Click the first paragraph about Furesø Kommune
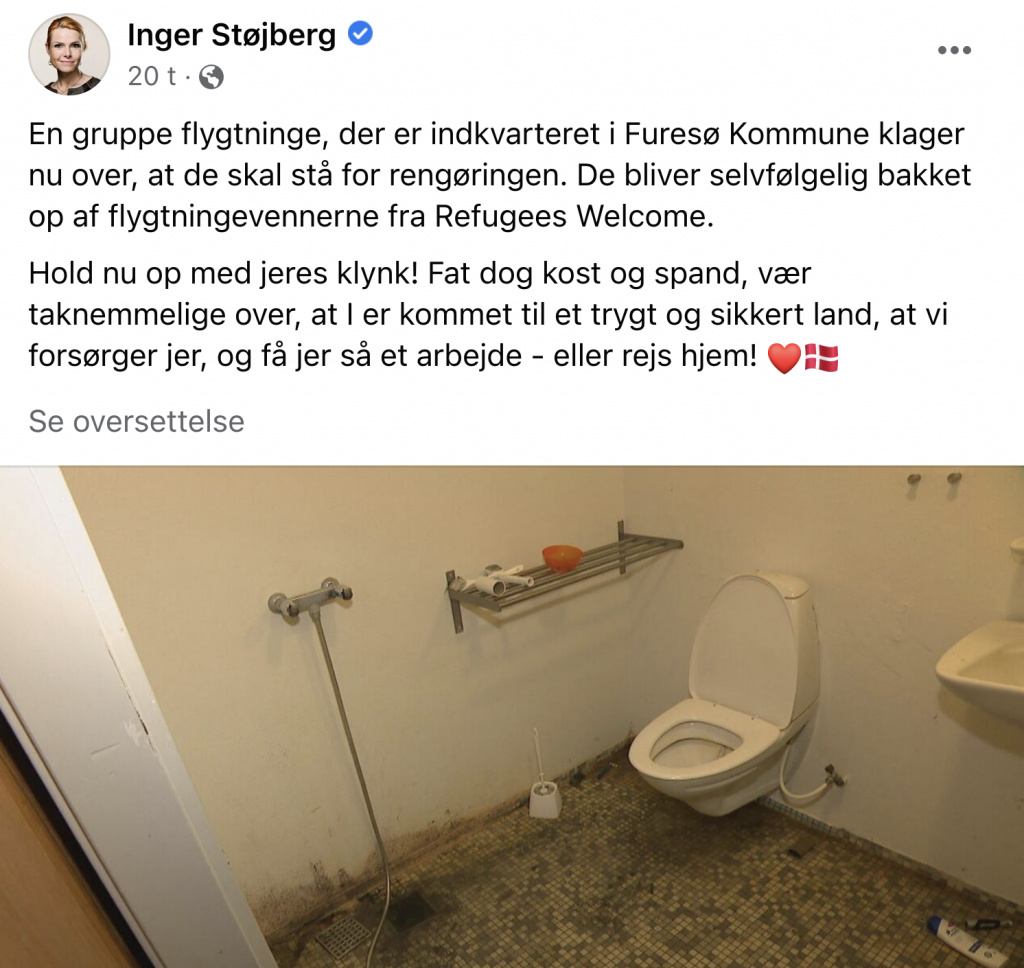 pyautogui.click(x=500, y=175)
